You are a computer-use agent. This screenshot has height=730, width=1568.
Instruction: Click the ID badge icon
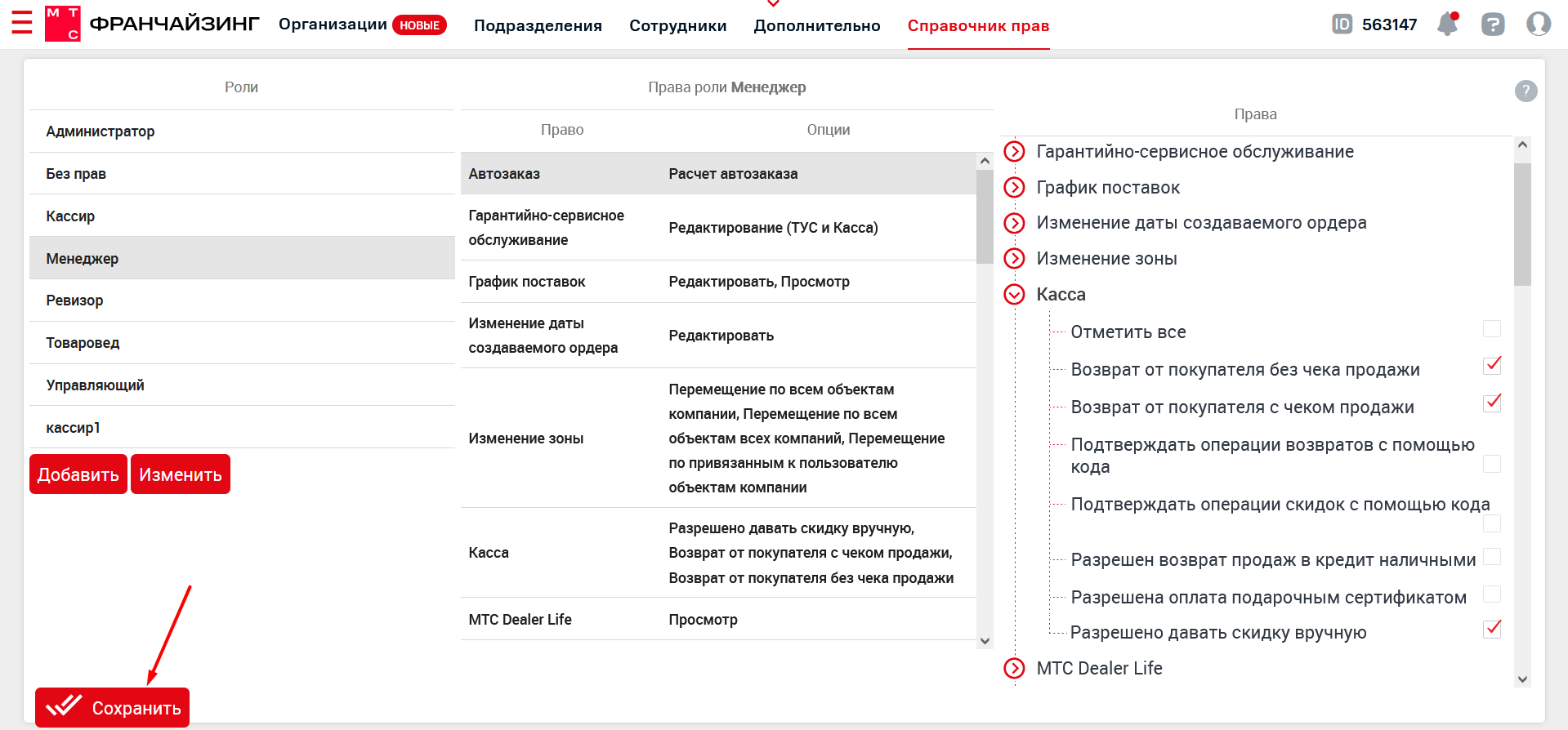(x=1342, y=24)
